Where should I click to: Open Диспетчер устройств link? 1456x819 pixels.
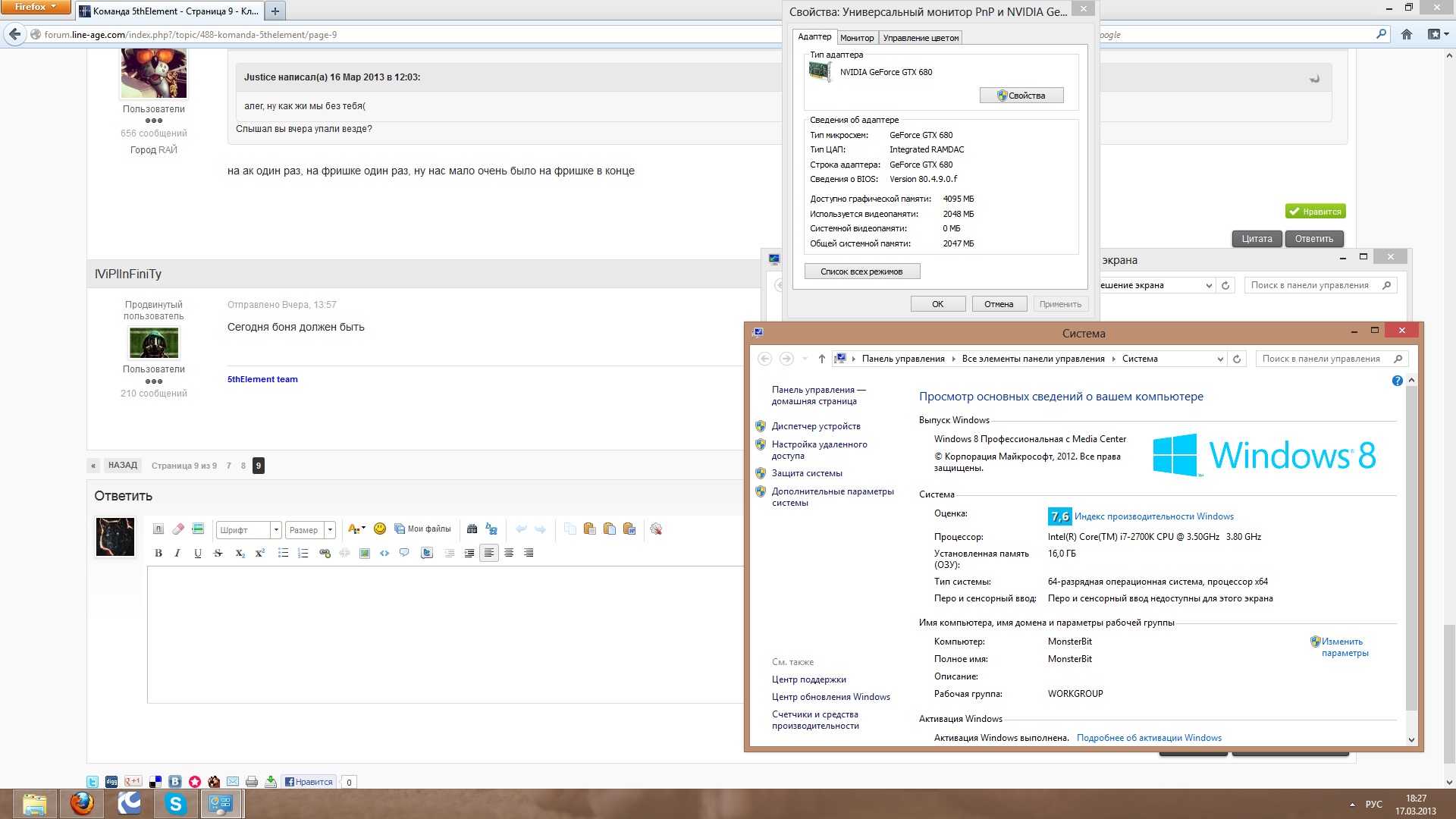[815, 426]
